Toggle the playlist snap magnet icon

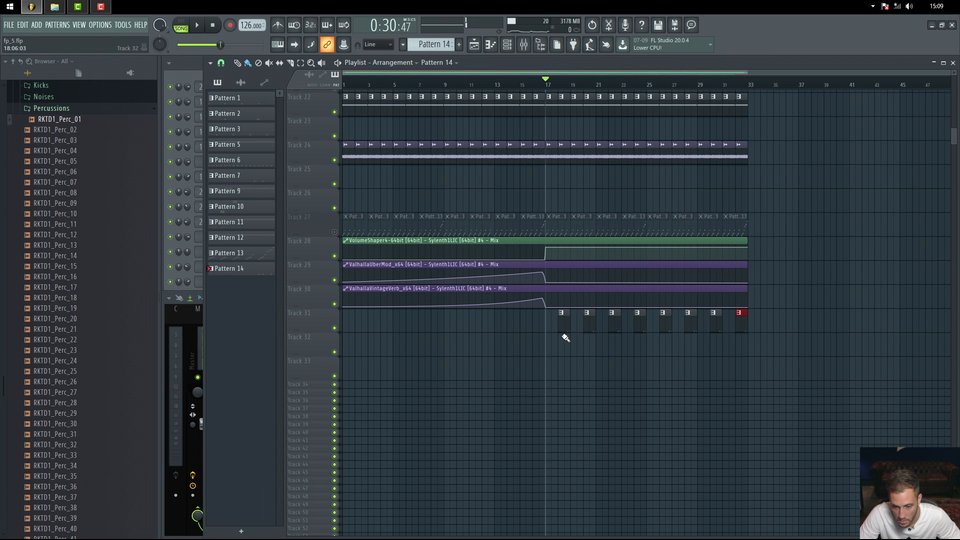[x=221, y=62]
